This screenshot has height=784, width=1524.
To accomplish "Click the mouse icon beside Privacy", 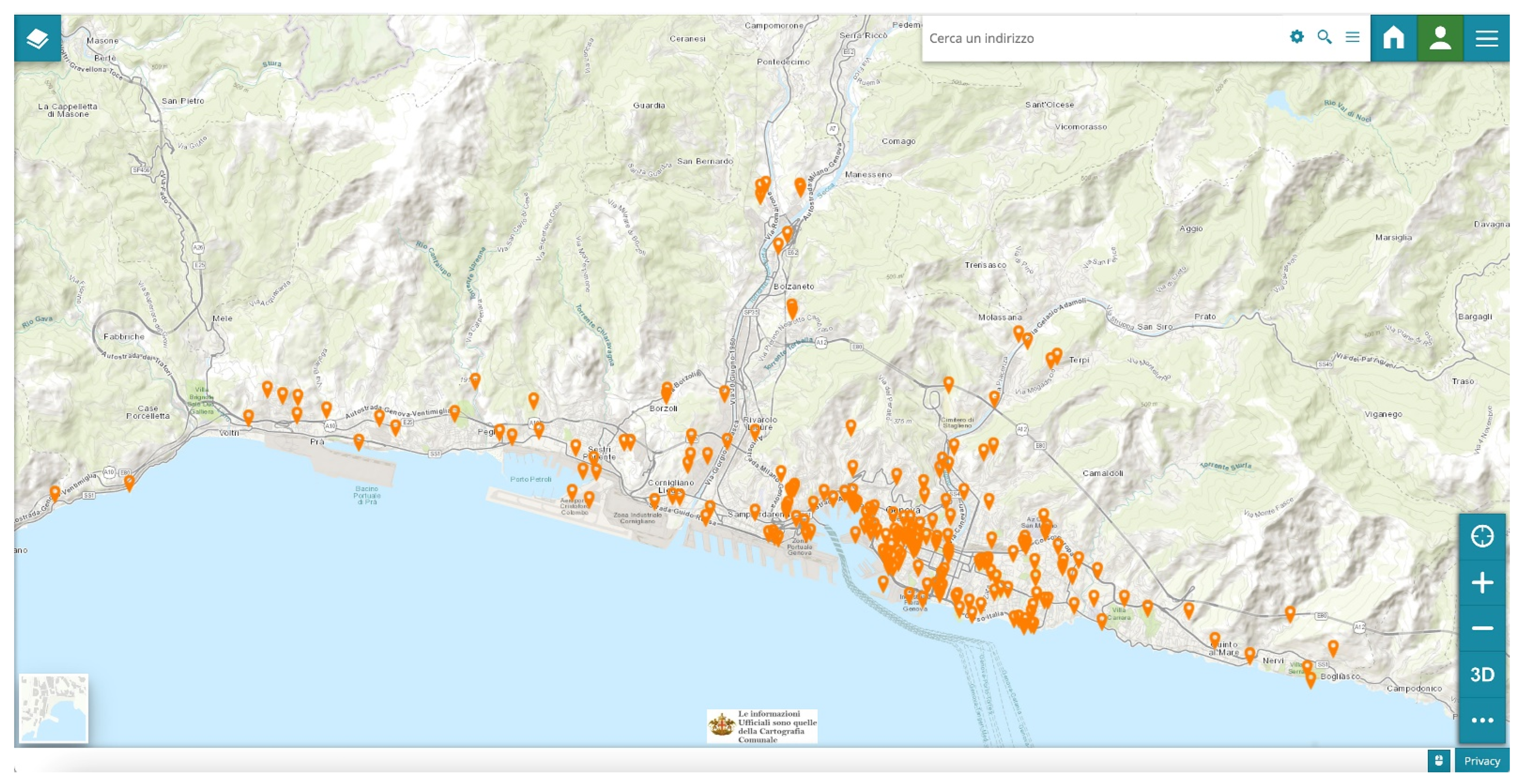I will 1438,761.
